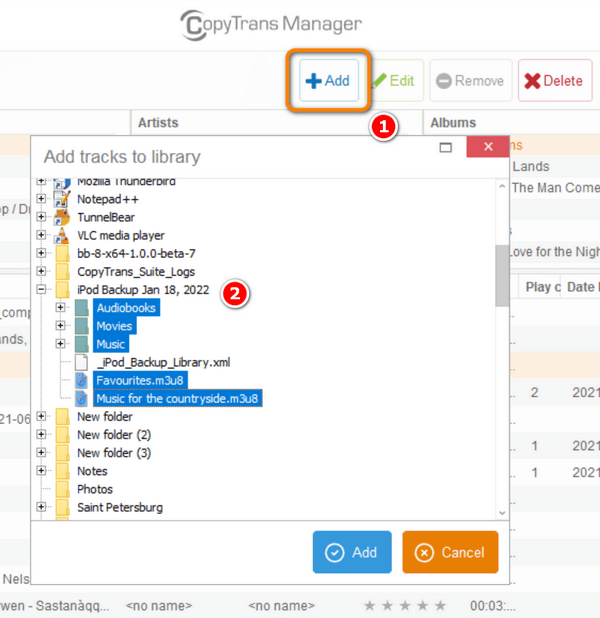Click the Movies folder icon
The image size is (600, 618).
pyautogui.click(x=82, y=326)
